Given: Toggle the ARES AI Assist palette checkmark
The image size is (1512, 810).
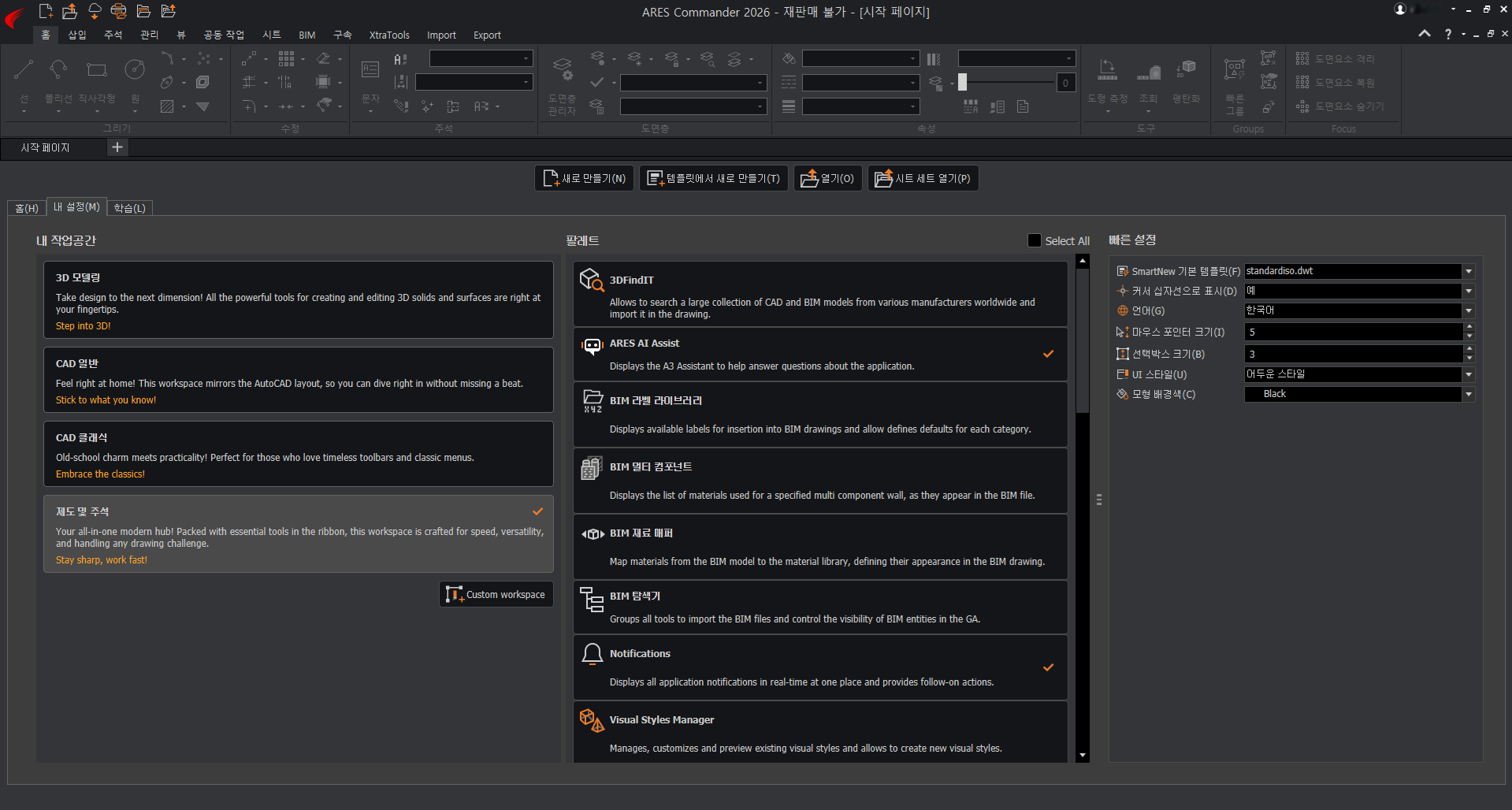Looking at the screenshot, I should click(1048, 355).
